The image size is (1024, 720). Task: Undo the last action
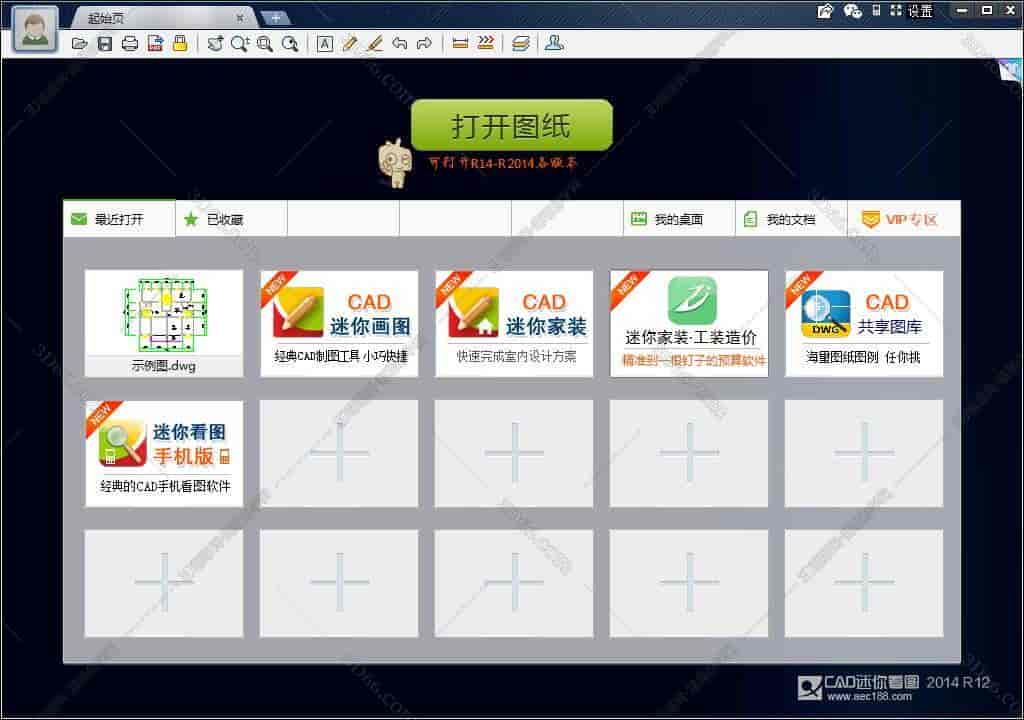click(402, 44)
